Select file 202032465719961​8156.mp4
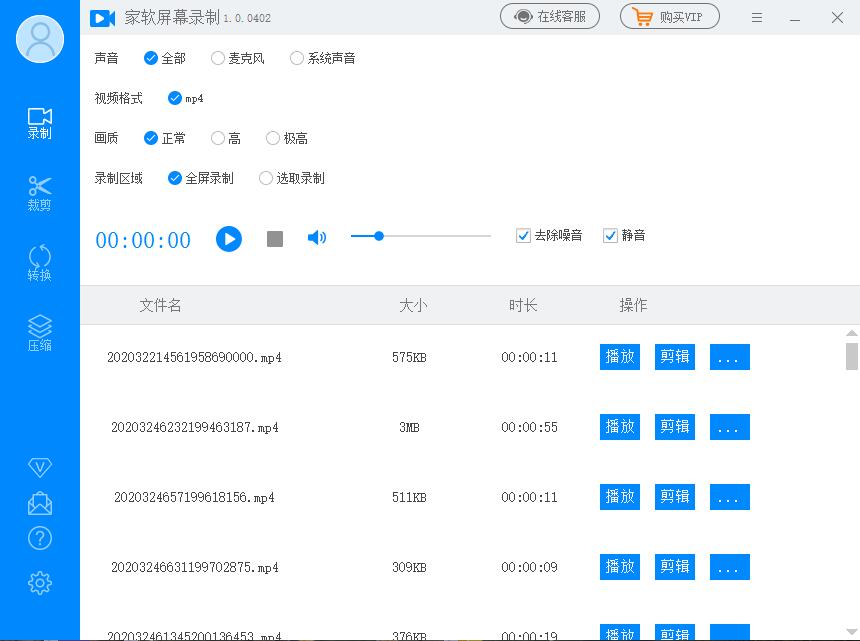860x641 pixels. 194,497
